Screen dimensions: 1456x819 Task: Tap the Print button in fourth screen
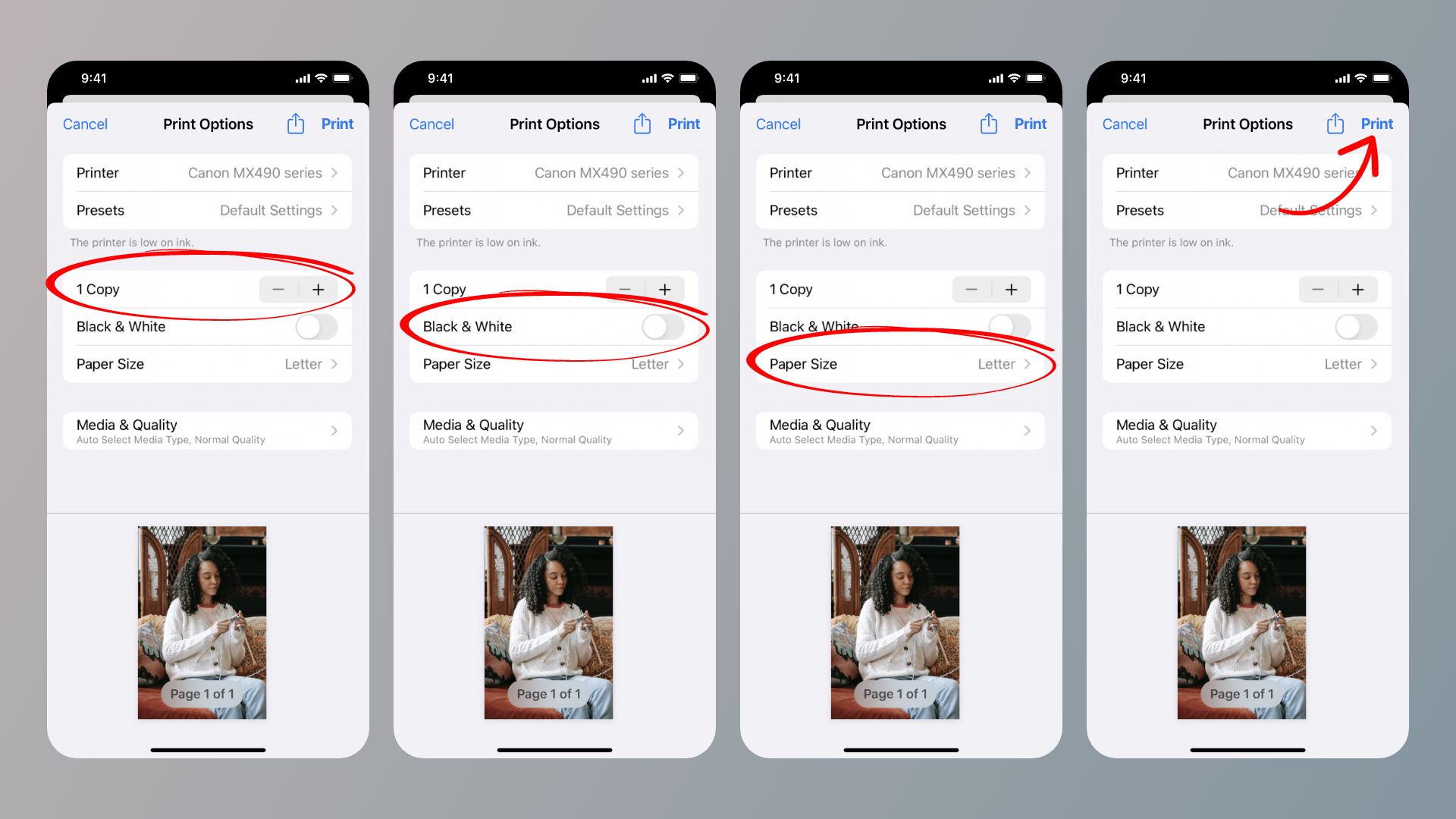click(1377, 123)
